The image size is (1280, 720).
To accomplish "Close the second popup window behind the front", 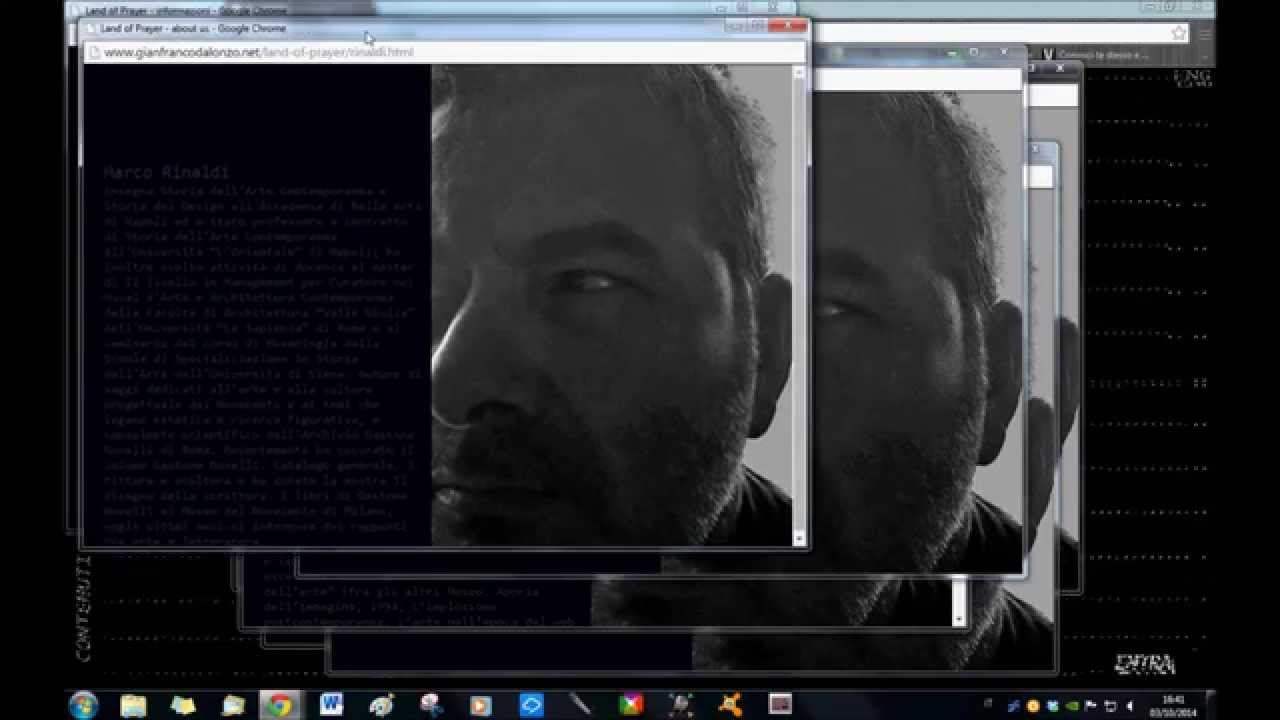I will pyautogui.click(x=1003, y=52).
